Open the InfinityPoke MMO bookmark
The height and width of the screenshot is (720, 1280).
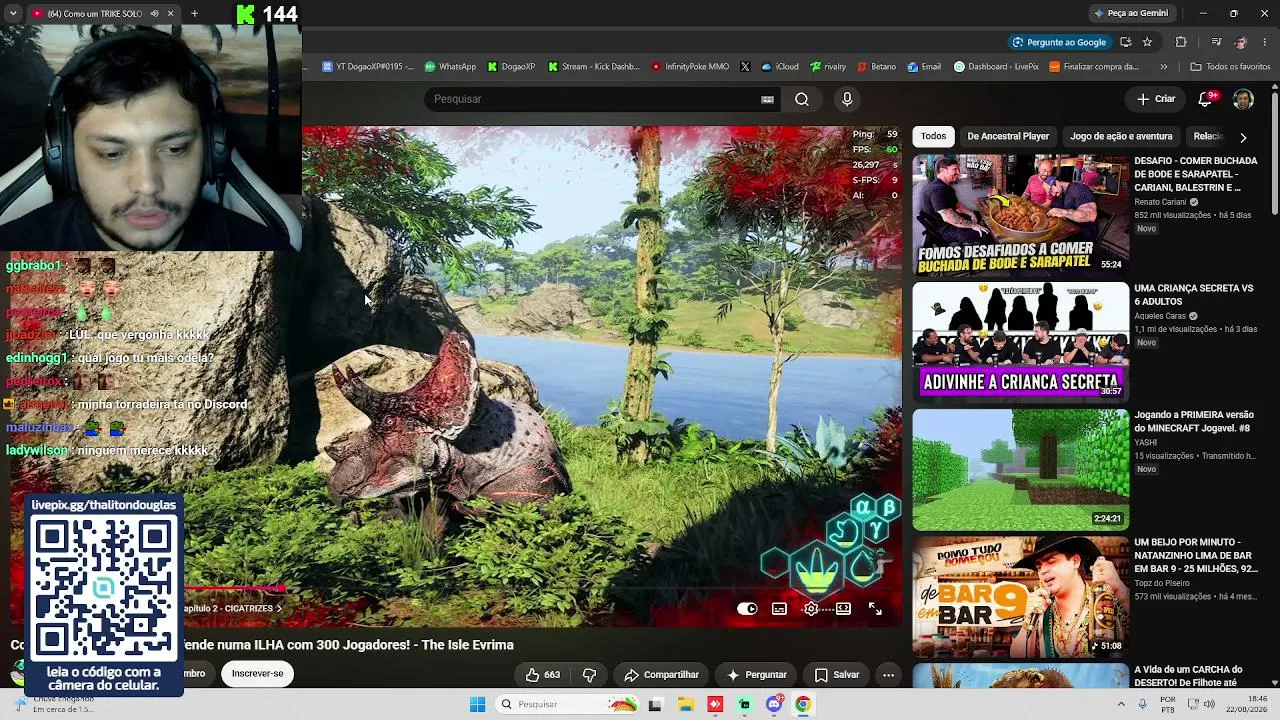click(690, 67)
